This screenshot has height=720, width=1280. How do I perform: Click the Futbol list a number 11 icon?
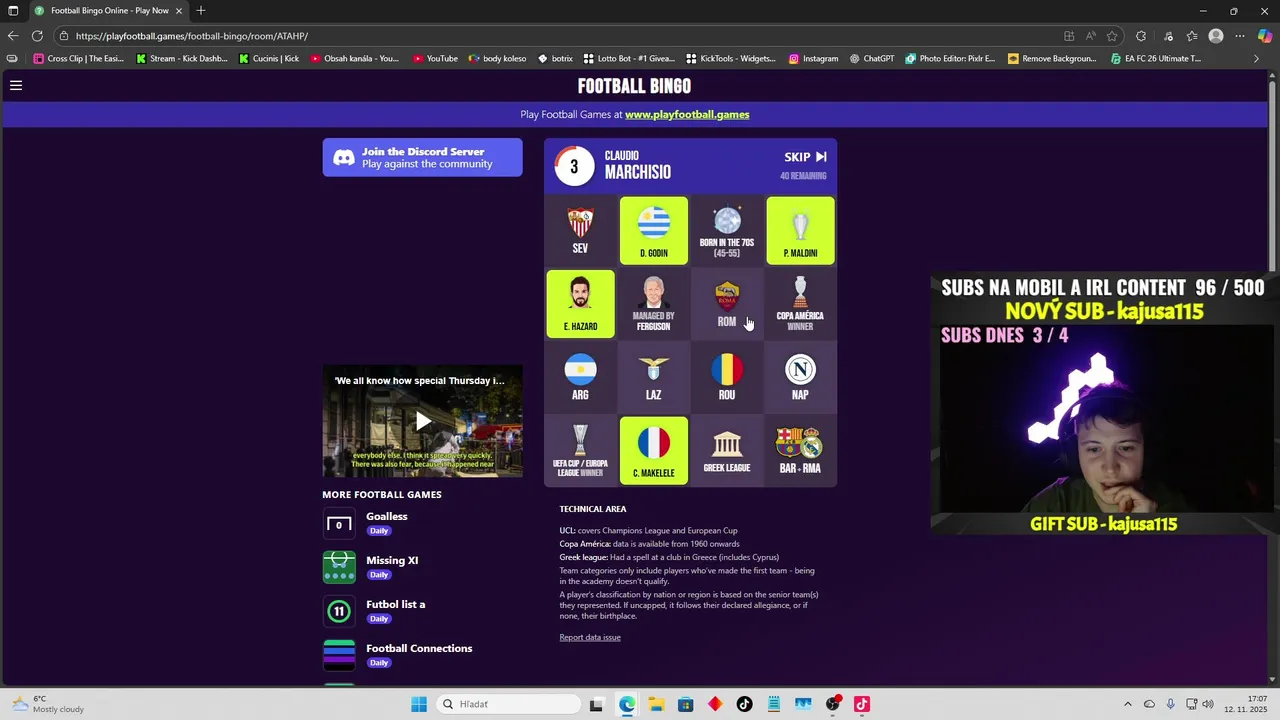click(x=339, y=611)
